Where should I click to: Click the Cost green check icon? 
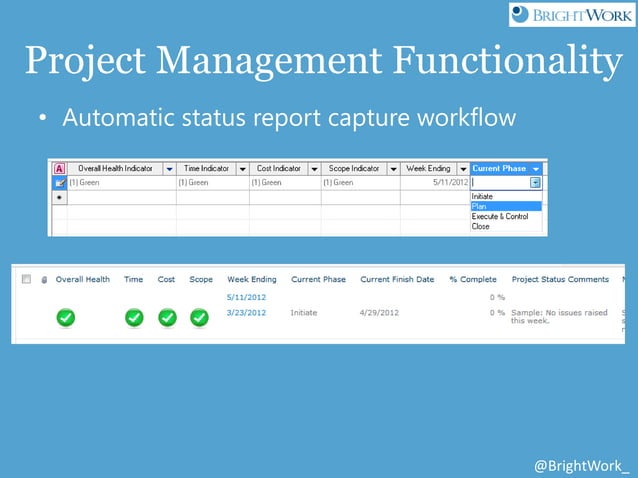click(x=167, y=318)
